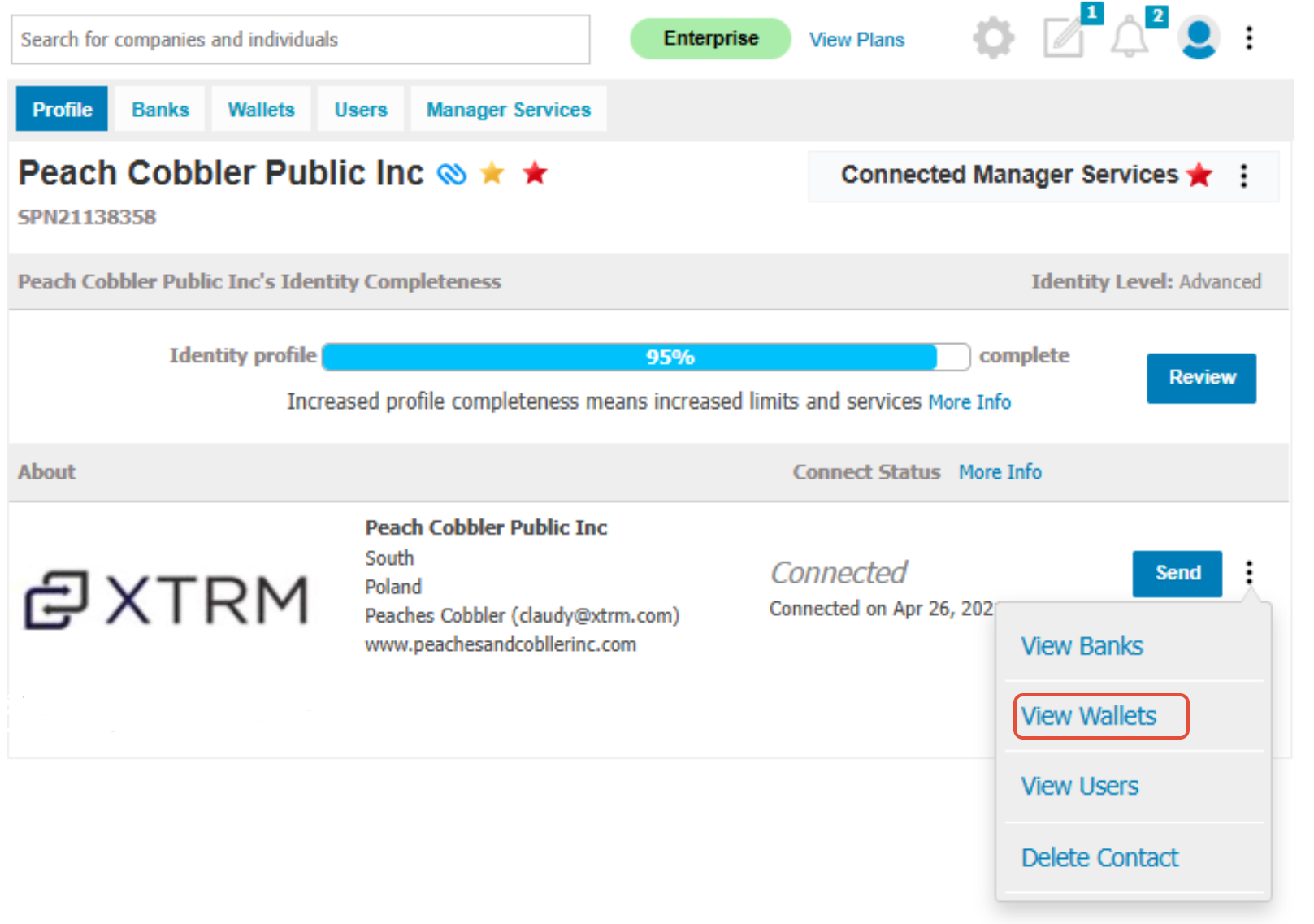Screen dimensions: 1314x924
Task: Switch to the Banks tab
Action: (x=160, y=109)
